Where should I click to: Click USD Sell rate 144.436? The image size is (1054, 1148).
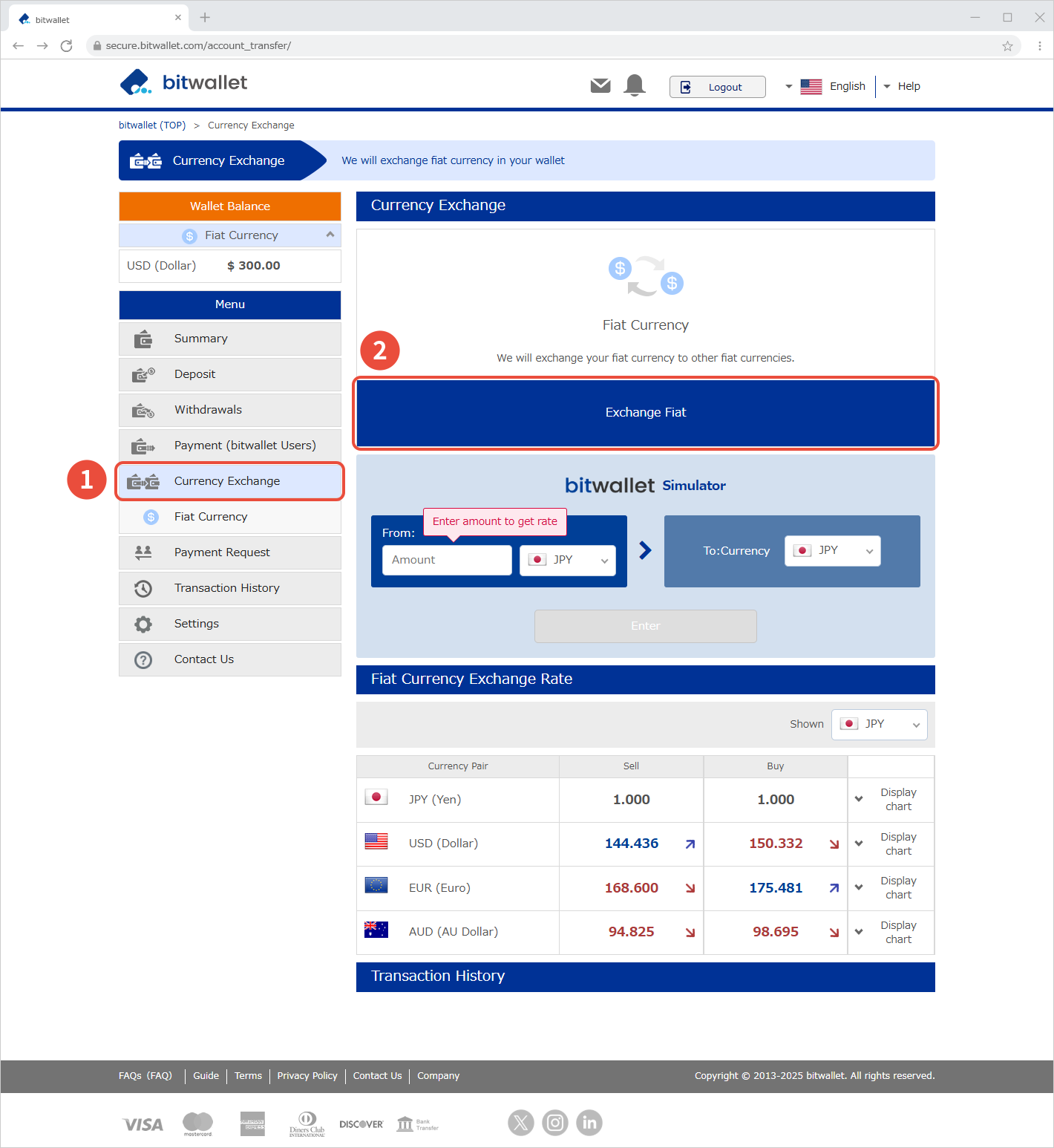[632, 844]
